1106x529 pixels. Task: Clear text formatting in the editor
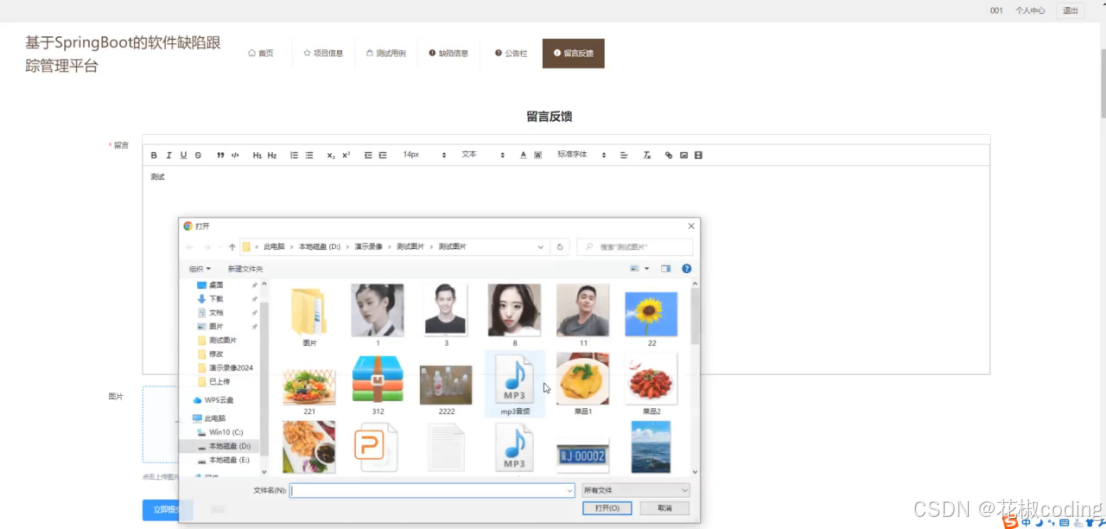point(646,155)
